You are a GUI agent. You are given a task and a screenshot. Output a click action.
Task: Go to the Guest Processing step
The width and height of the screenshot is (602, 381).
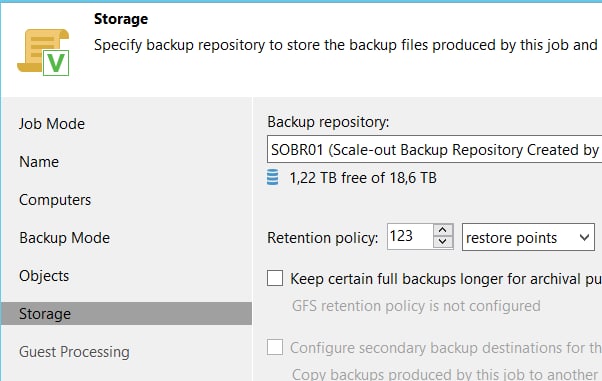click(x=74, y=352)
